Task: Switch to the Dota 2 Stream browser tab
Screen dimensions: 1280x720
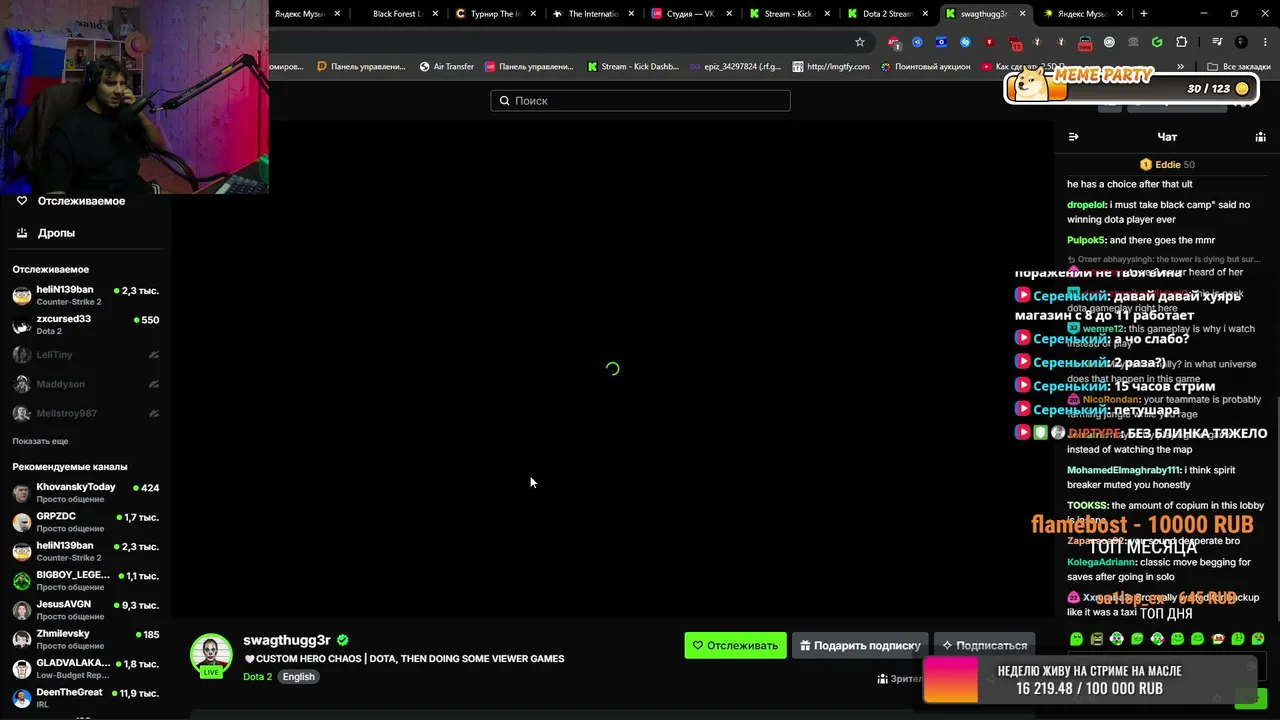Action: [x=887, y=14]
